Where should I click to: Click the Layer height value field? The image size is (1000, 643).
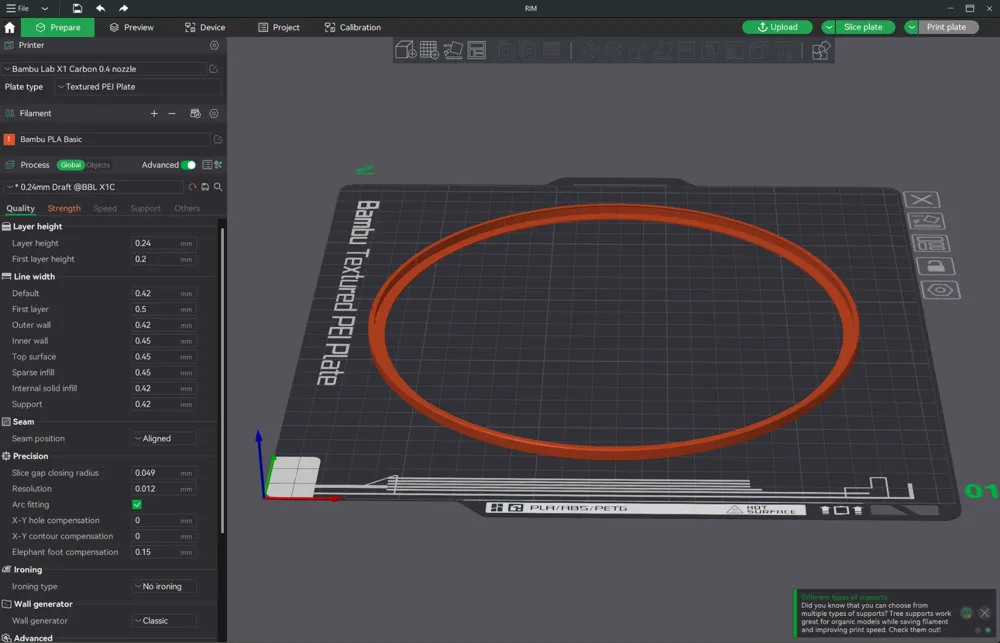pyautogui.click(x=164, y=243)
